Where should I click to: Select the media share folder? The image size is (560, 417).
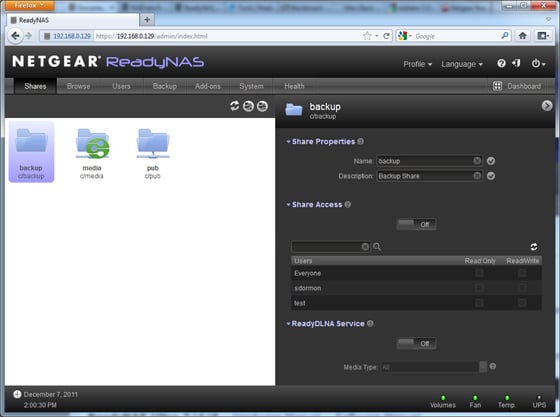[x=92, y=154]
